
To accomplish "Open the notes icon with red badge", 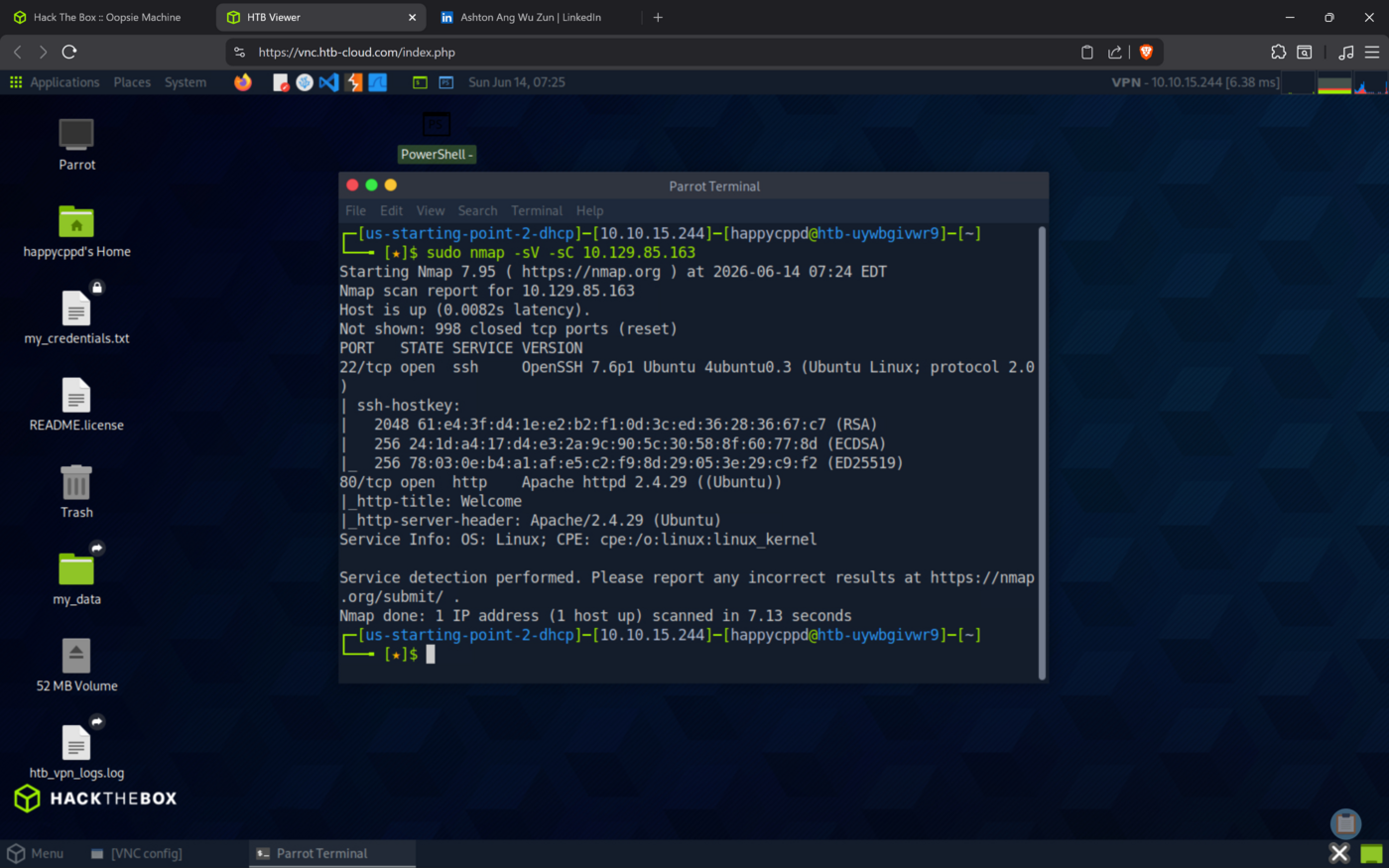I will pos(281,82).
